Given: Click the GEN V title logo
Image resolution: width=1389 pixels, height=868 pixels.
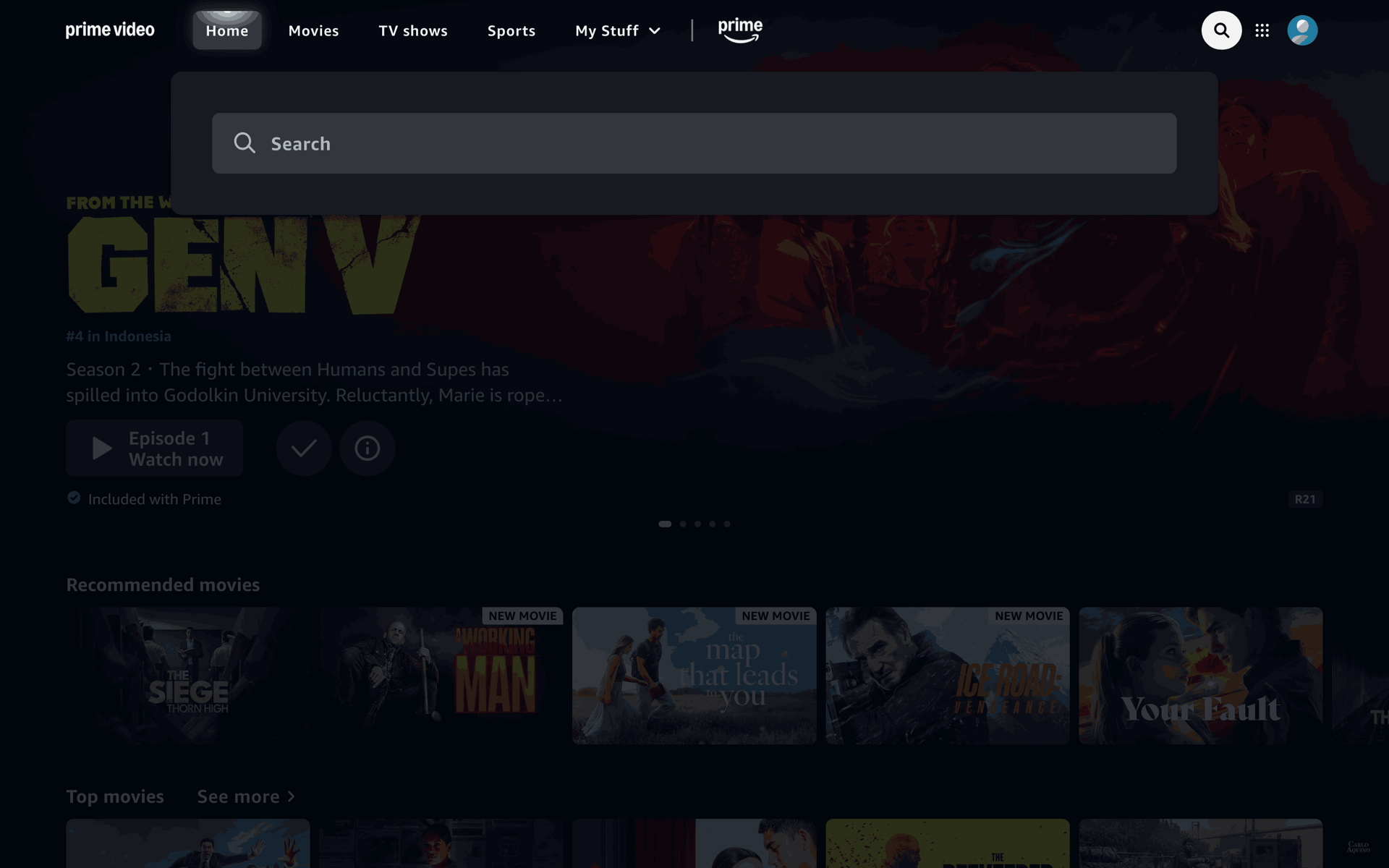Looking at the screenshot, I should point(243,265).
